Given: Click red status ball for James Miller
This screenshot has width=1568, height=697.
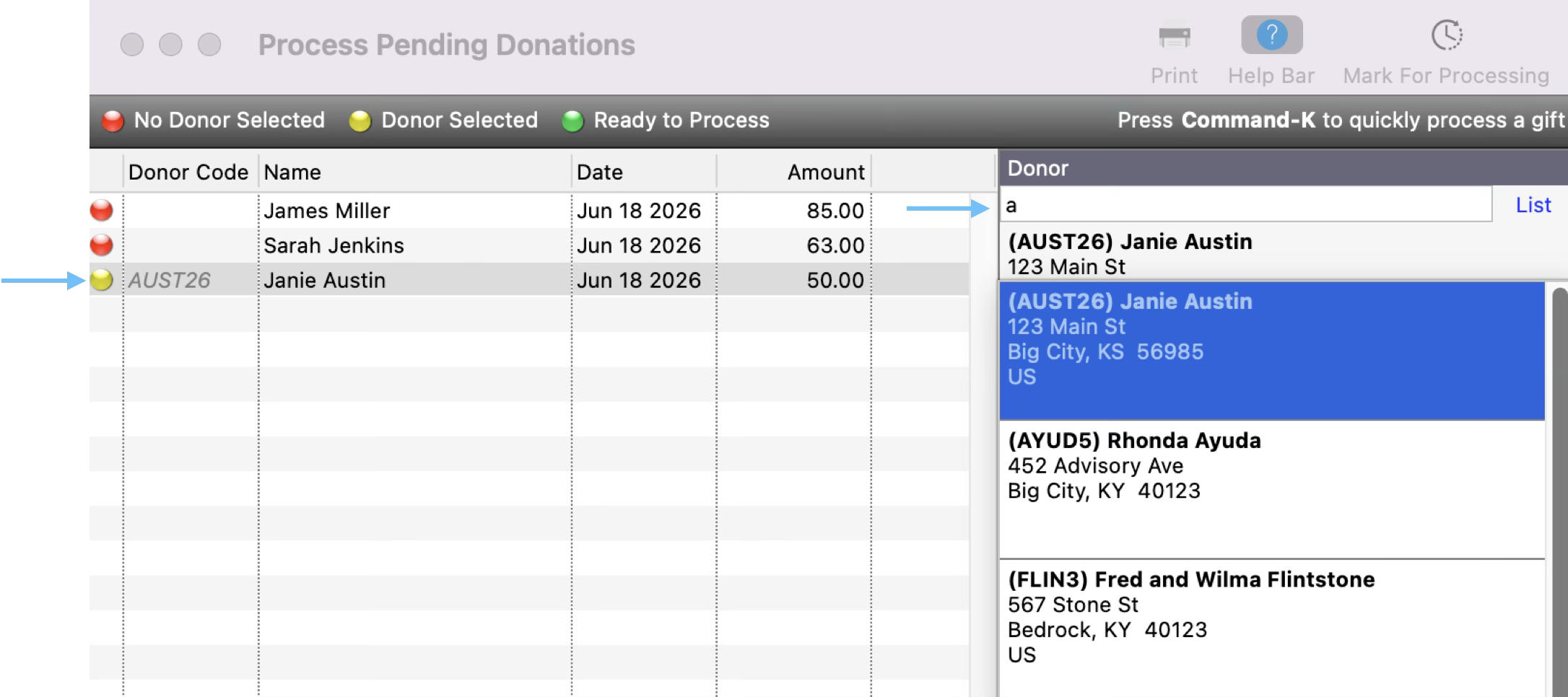Looking at the screenshot, I should click(102, 210).
